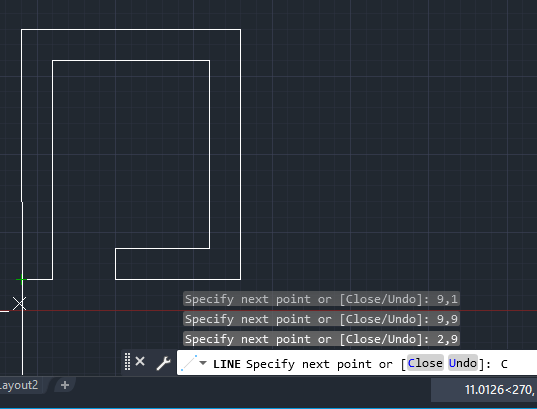Grab the command line dotted grip handle
Image resolution: width=537 pixels, height=409 pixels.
point(127,362)
